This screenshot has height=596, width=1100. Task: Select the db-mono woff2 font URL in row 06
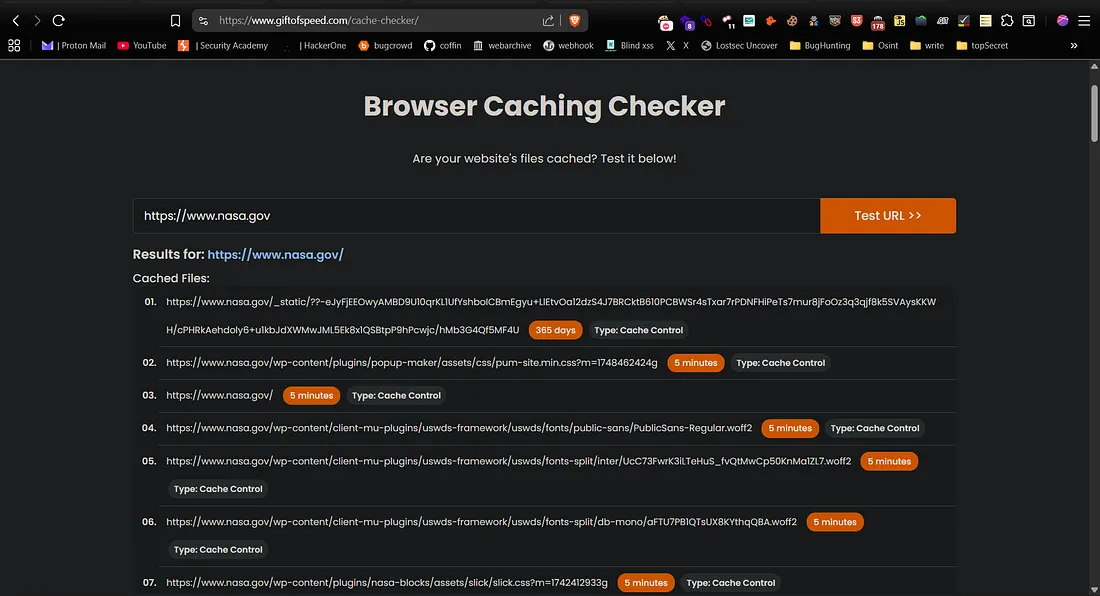tap(481, 522)
